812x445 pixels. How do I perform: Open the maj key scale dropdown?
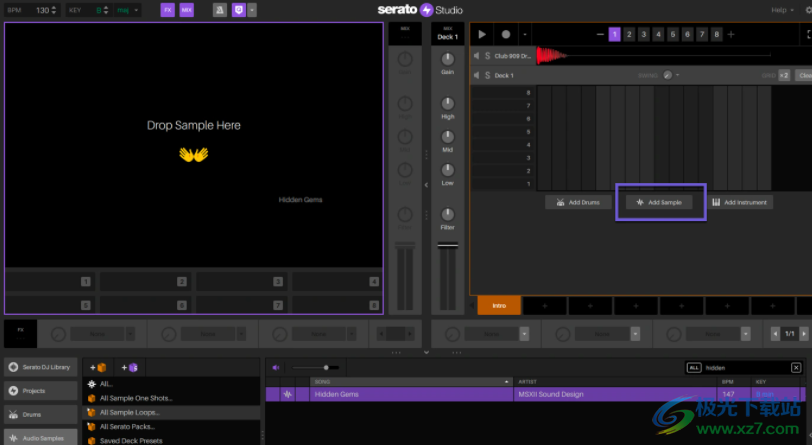pos(128,10)
